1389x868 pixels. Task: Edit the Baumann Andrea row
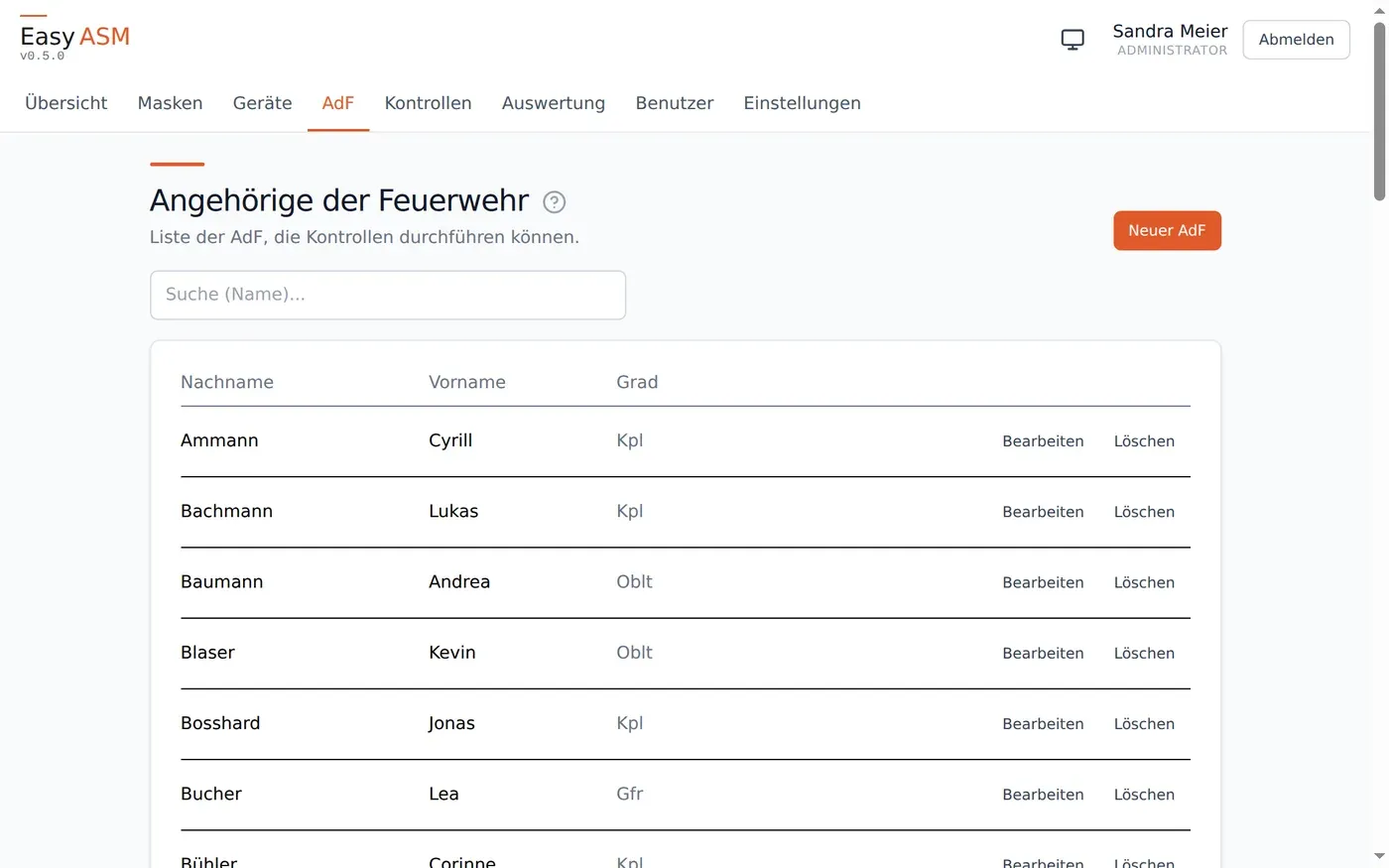coord(1043,582)
